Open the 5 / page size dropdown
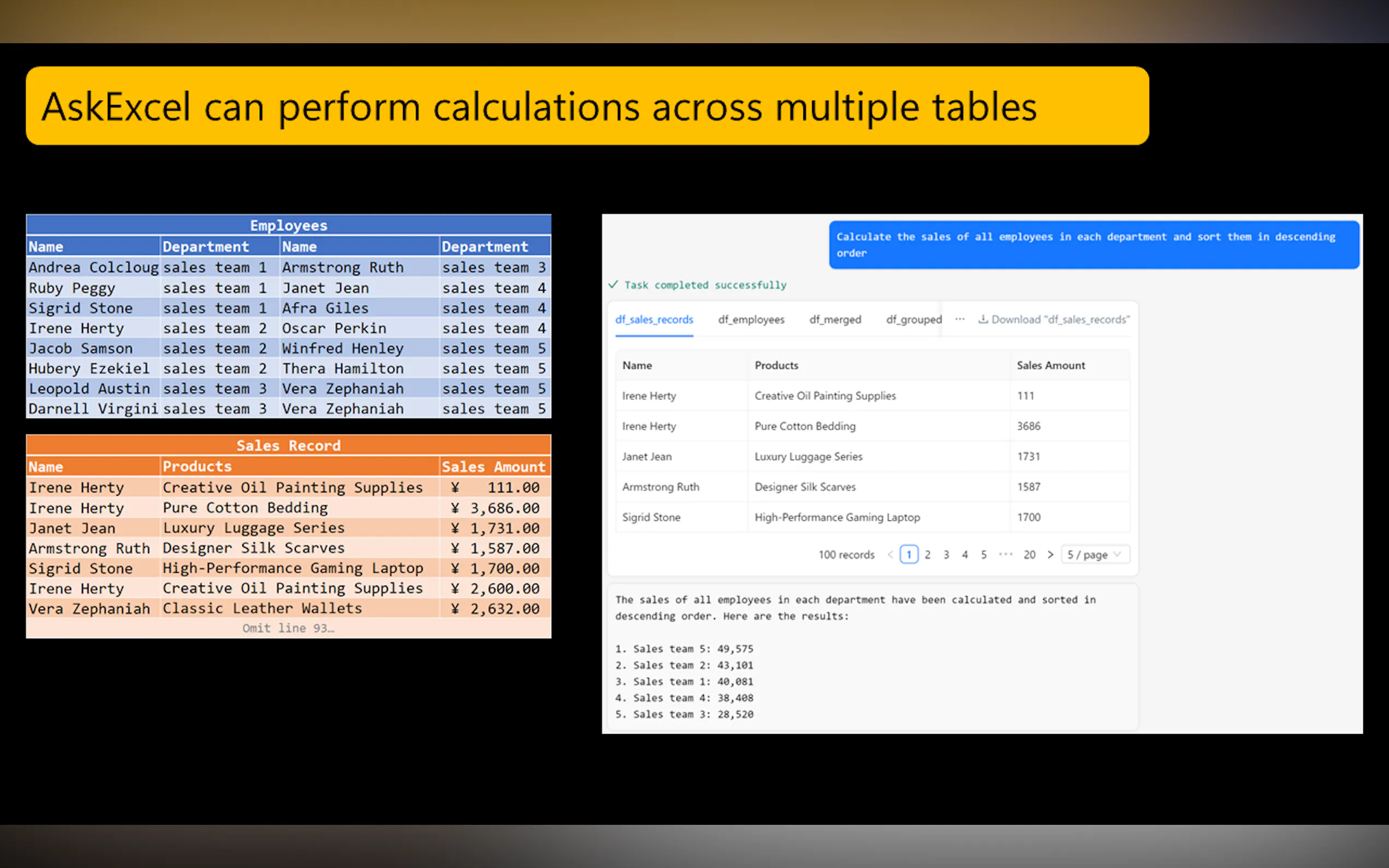This screenshot has width=1389, height=868. point(1094,555)
